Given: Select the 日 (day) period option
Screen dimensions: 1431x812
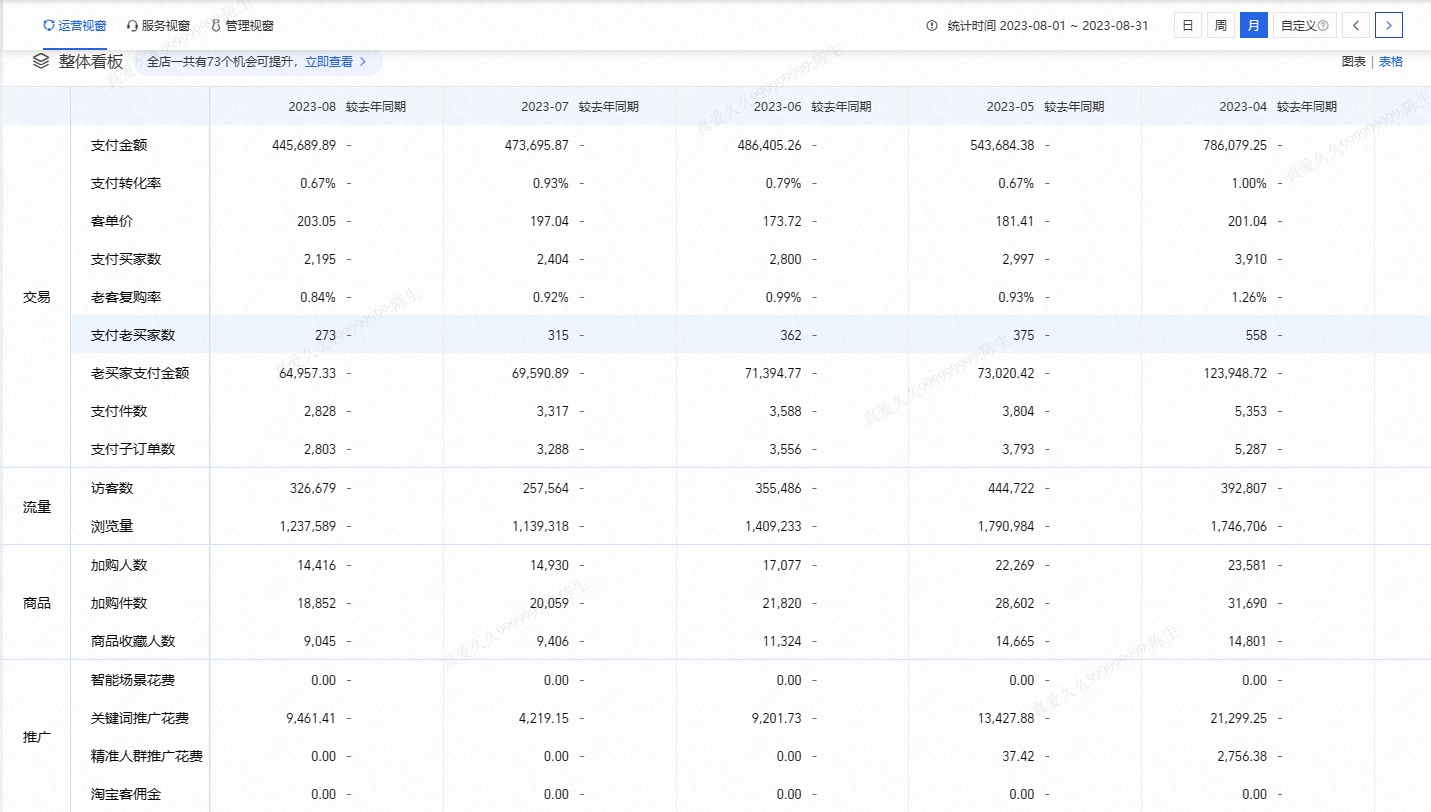Looking at the screenshot, I should click(x=1187, y=26).
